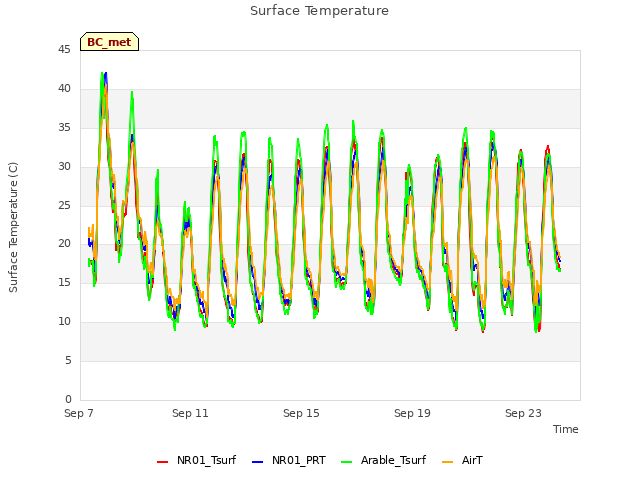Viewport: 640px width, 480px height.
Task: Click the Sep 11 x-axis label
Action: [190, 413]
